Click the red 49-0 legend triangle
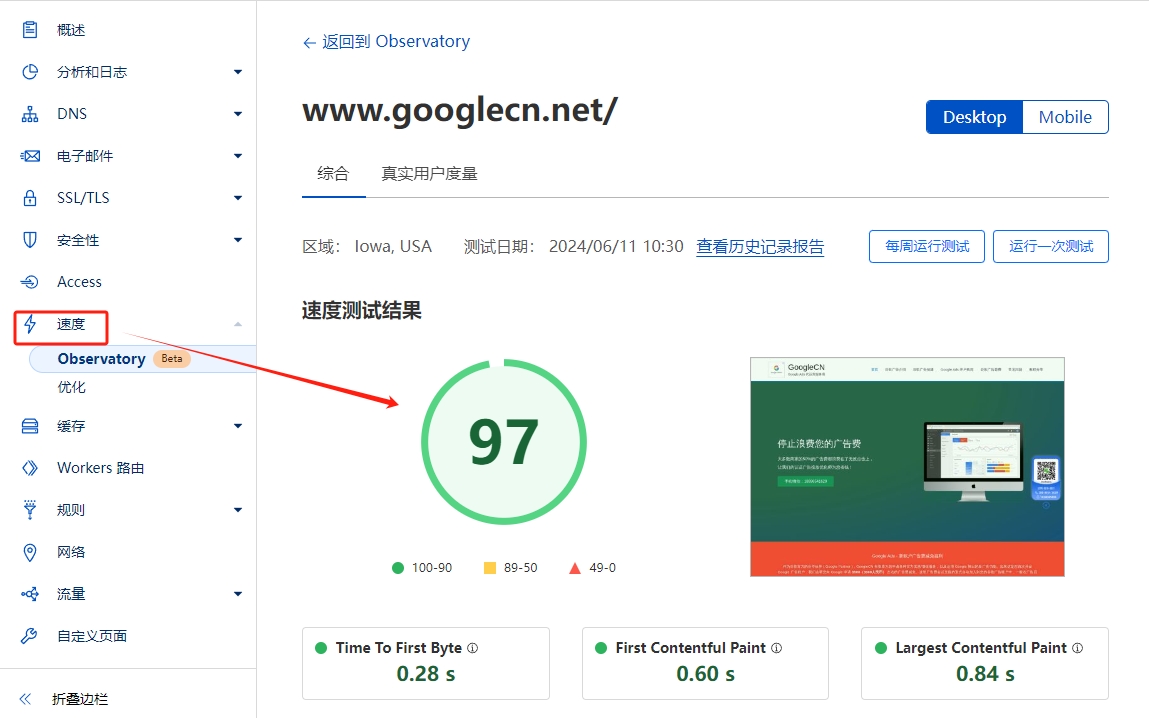The image size is (1149, 718). click(x=575, y=568)
